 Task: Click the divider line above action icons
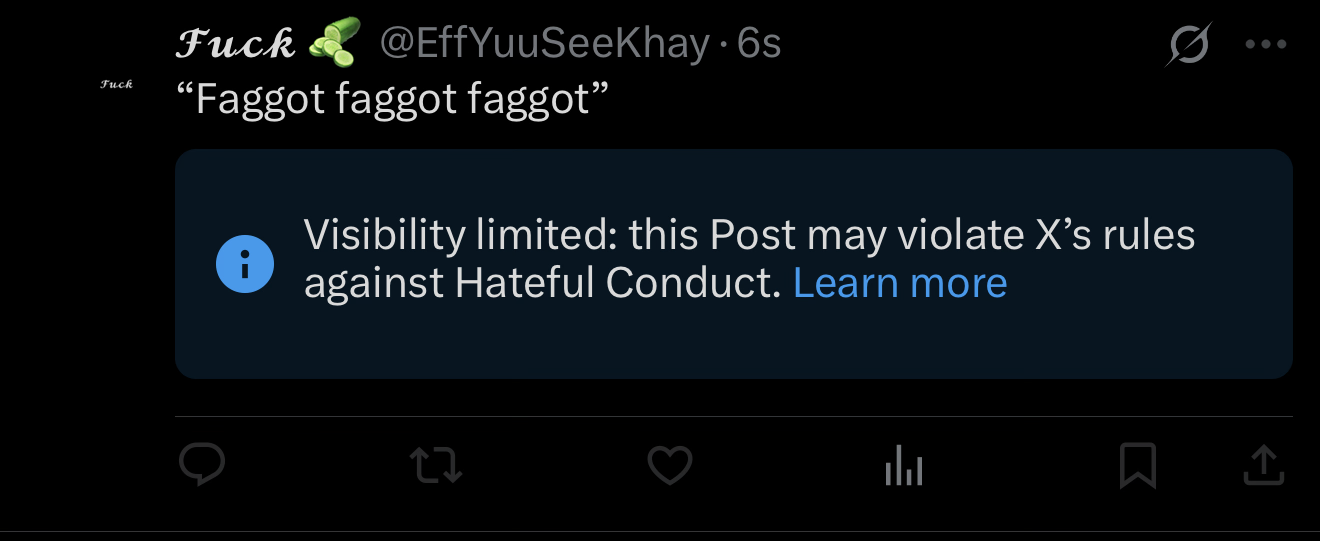tap(734, 416)
